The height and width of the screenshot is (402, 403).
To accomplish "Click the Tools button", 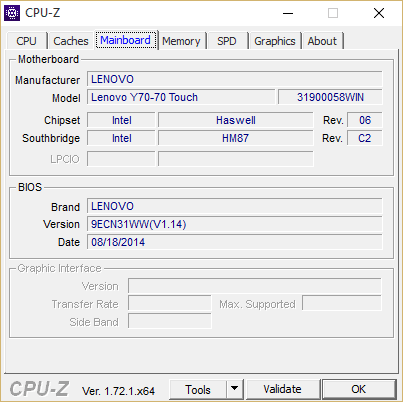I will [198, 389].
